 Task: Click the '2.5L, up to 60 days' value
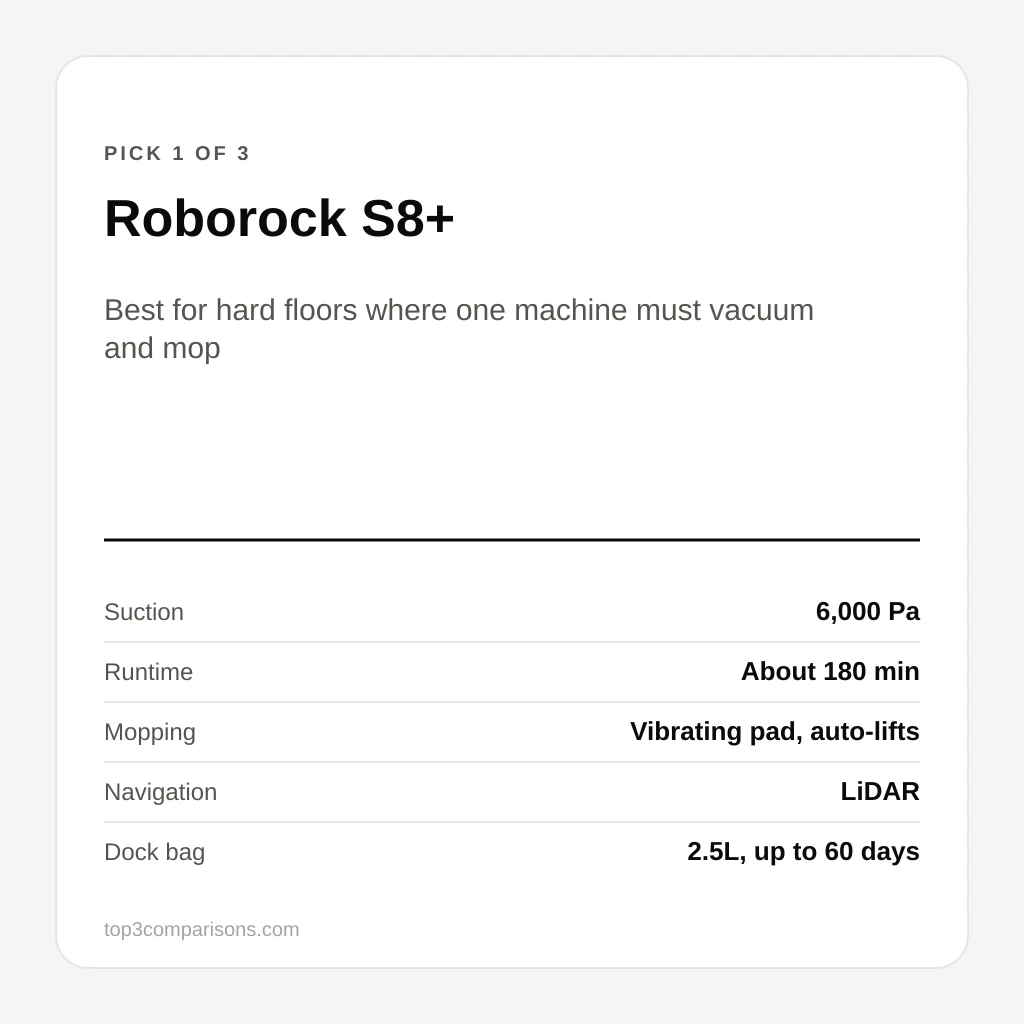[803, 852]
